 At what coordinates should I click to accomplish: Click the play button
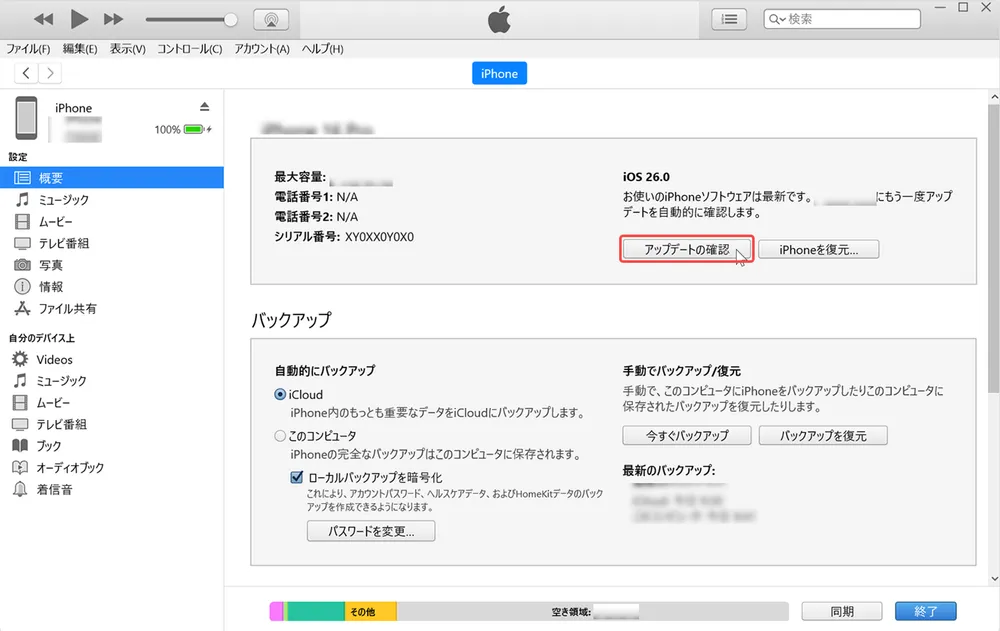pos(79,19)
